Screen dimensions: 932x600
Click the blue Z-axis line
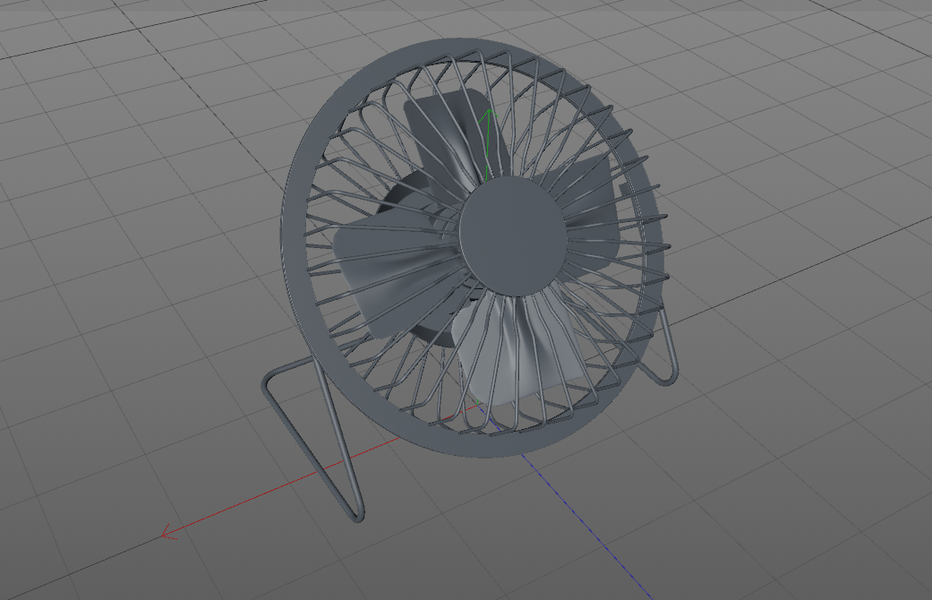[588, 527]
